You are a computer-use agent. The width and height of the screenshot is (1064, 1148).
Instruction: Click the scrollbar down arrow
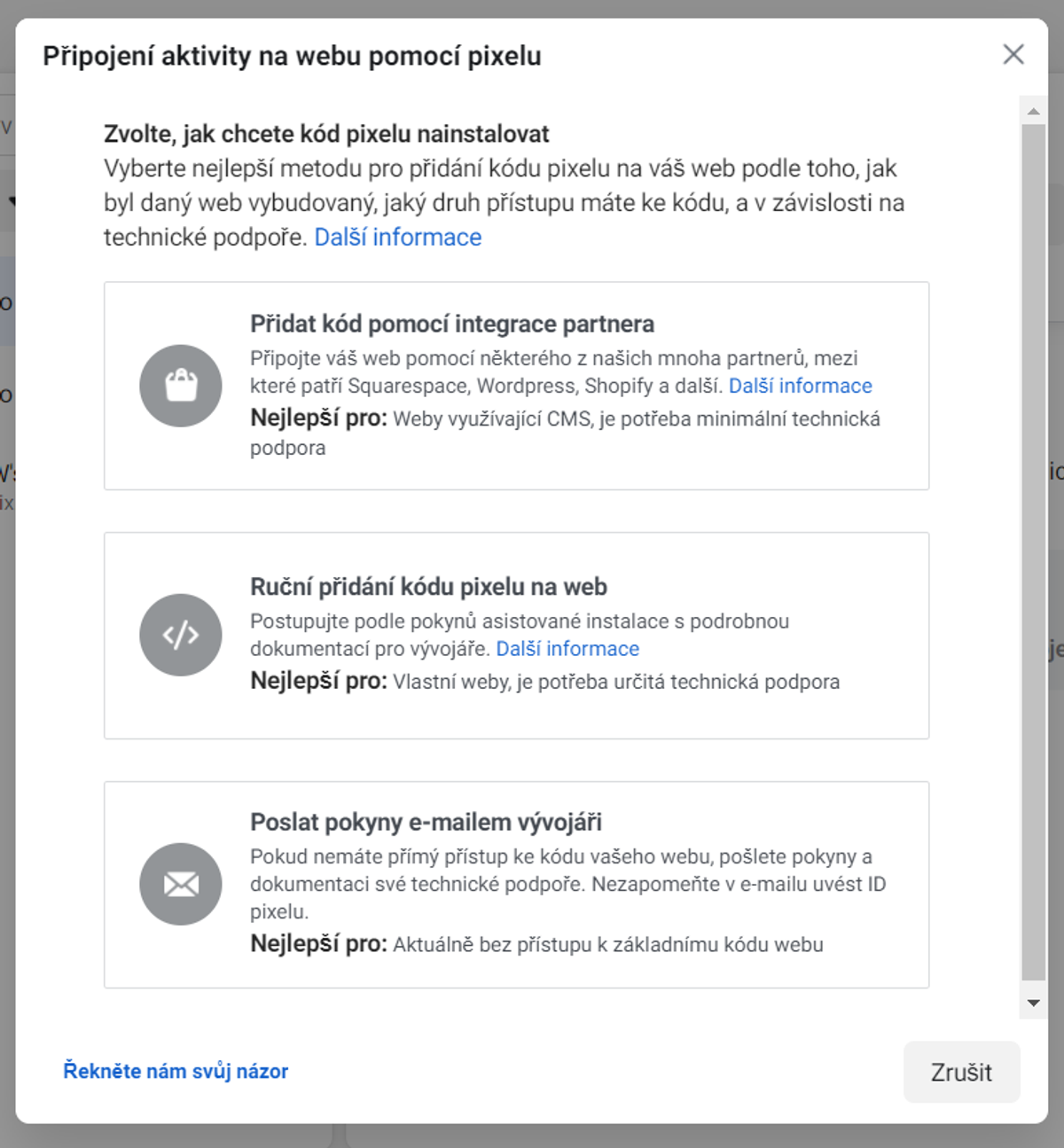tap(1033, 1004)
